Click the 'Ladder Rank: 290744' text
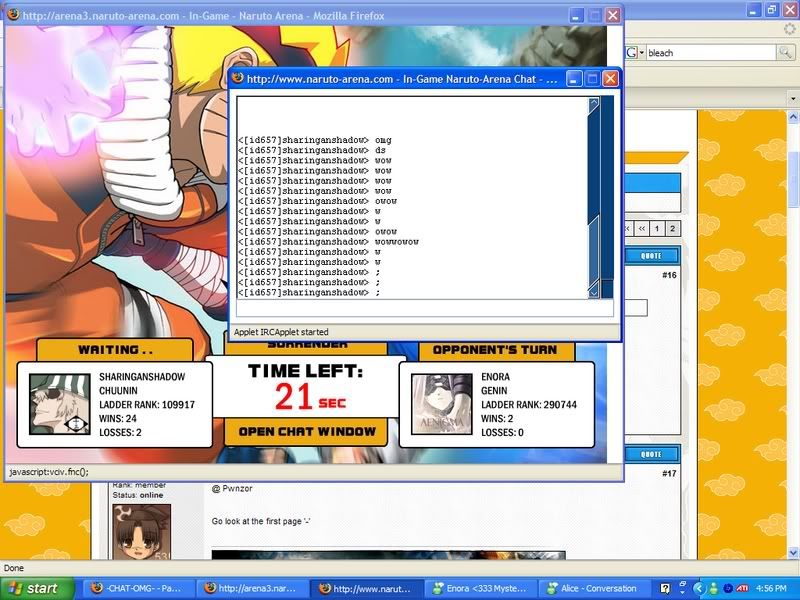Viewport: 800px width, 600px height. click(x=529, y=405)
